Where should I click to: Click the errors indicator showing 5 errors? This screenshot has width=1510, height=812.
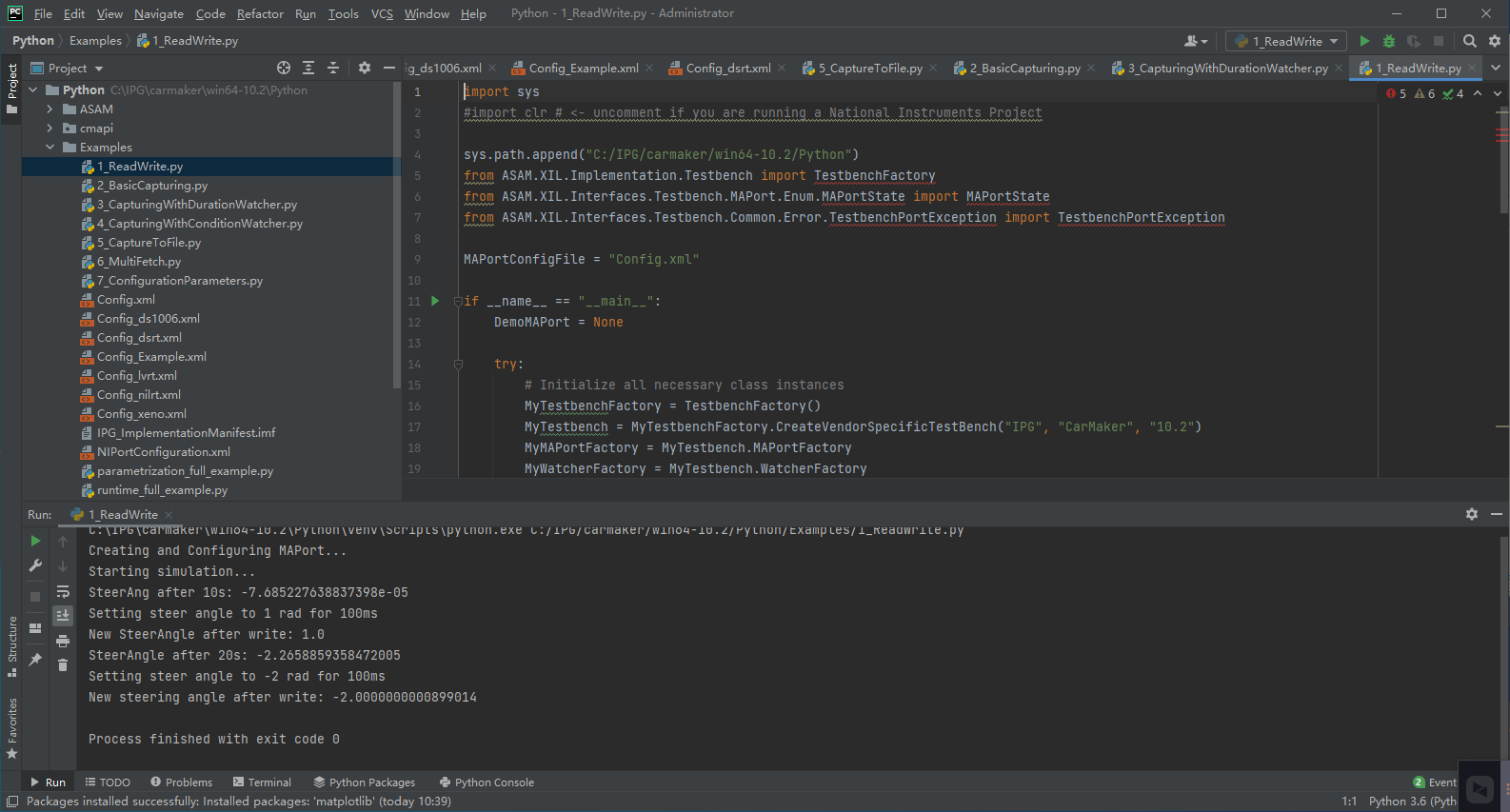pyautogui.click(x=1397, y=93)
